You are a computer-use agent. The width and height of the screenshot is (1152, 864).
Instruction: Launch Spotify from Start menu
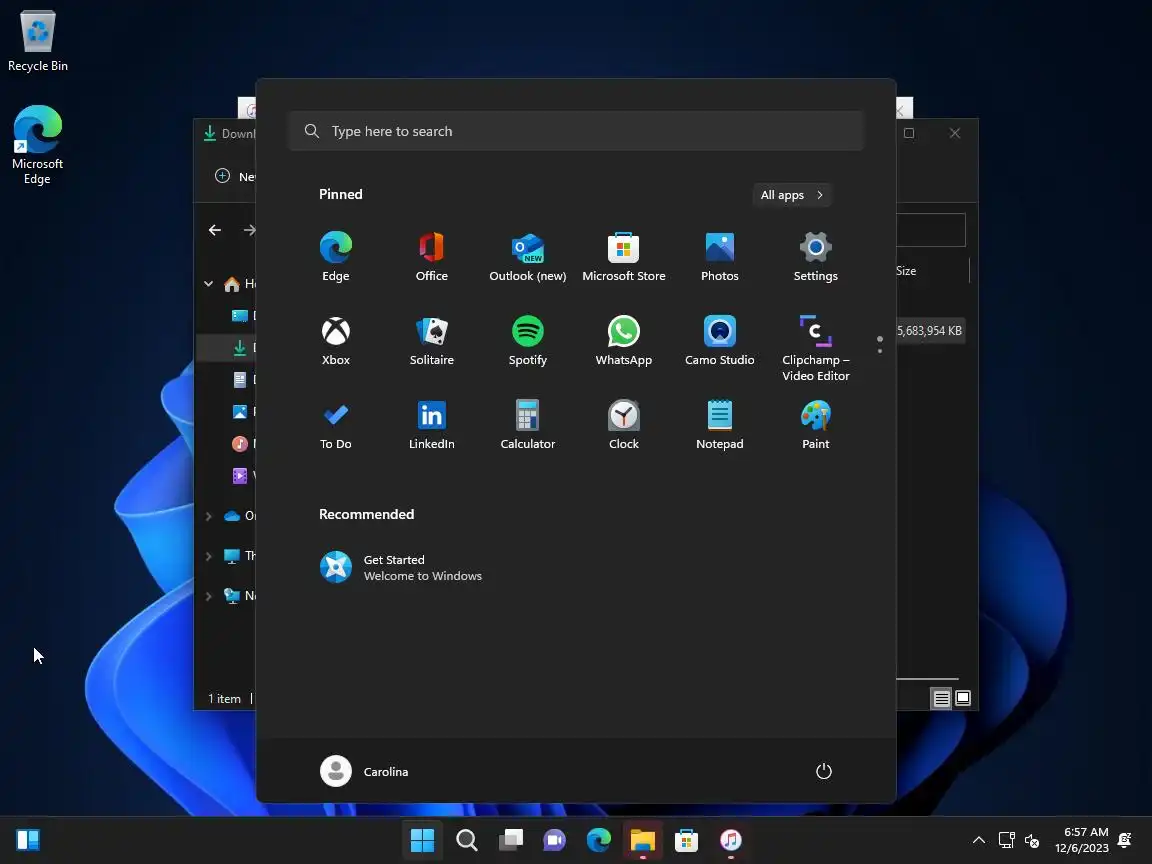(x=528, y=340)
